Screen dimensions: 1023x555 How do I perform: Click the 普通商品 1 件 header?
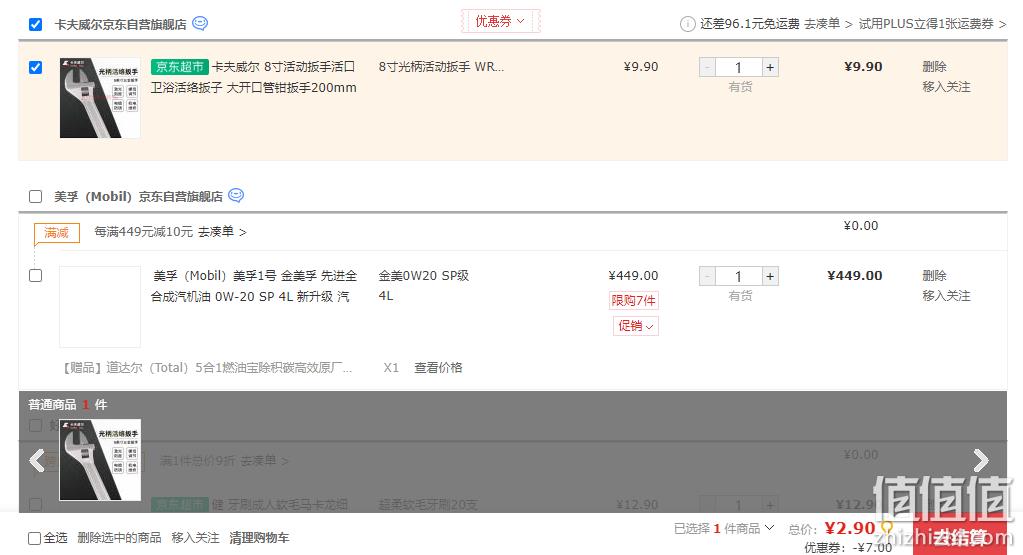(67, 404)
